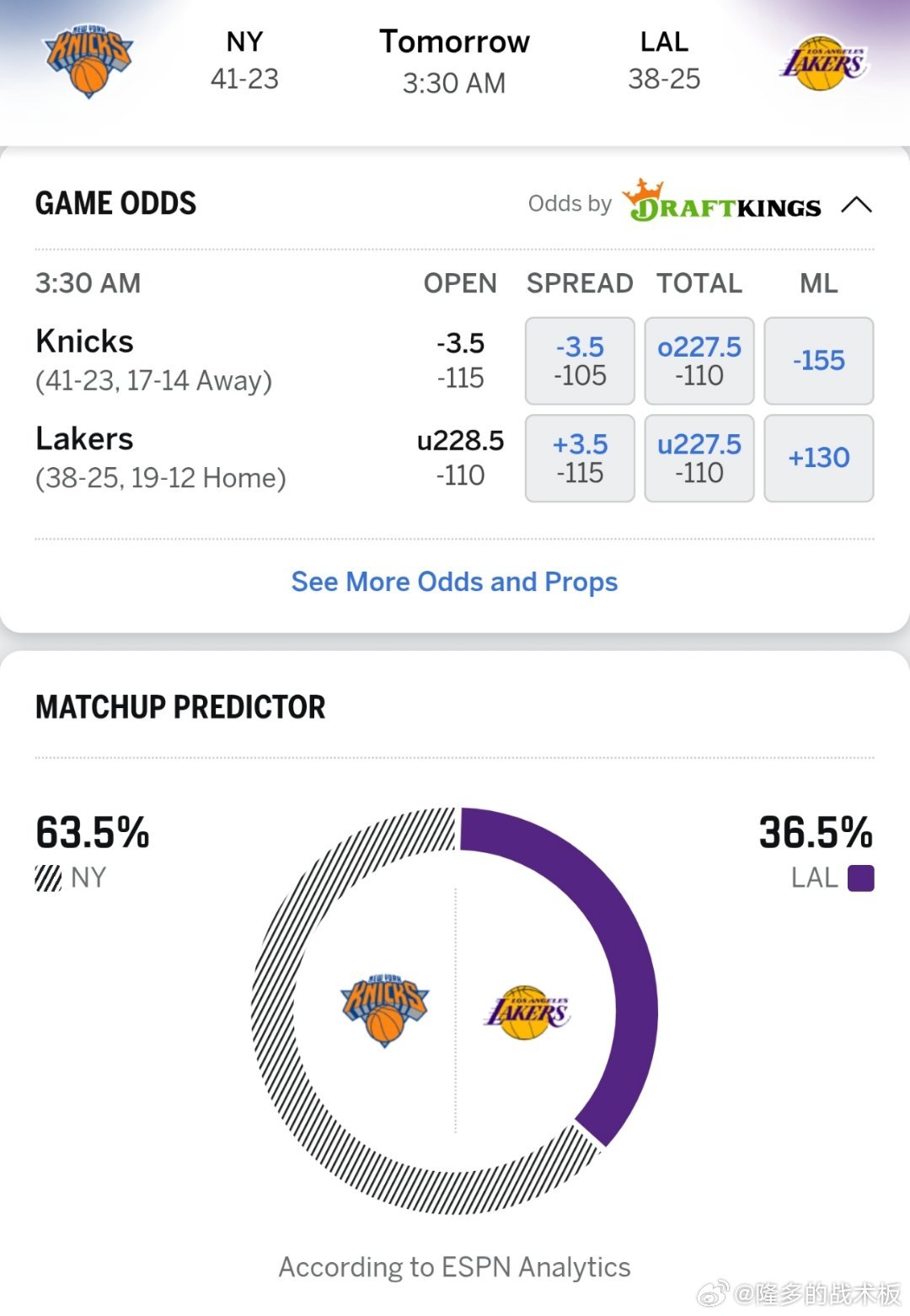910x1316 pixels.
Task: Tap the Lakers team name row
Action: point(84,439)
